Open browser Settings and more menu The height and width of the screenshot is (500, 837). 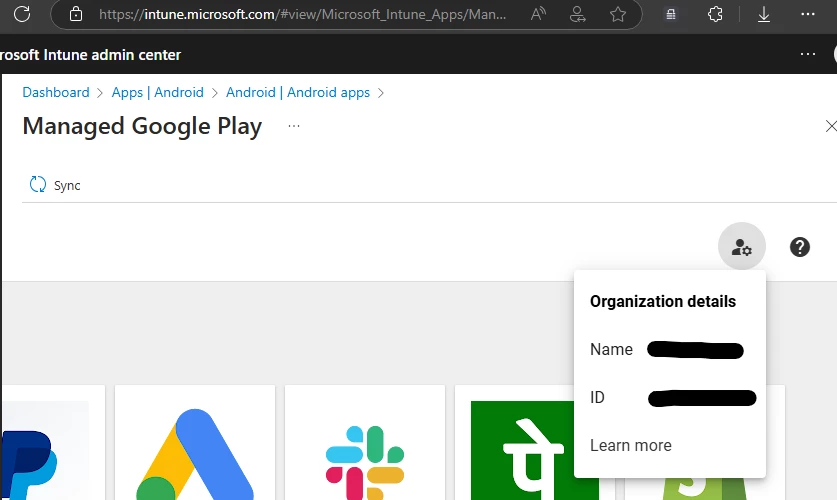point(808,14)
